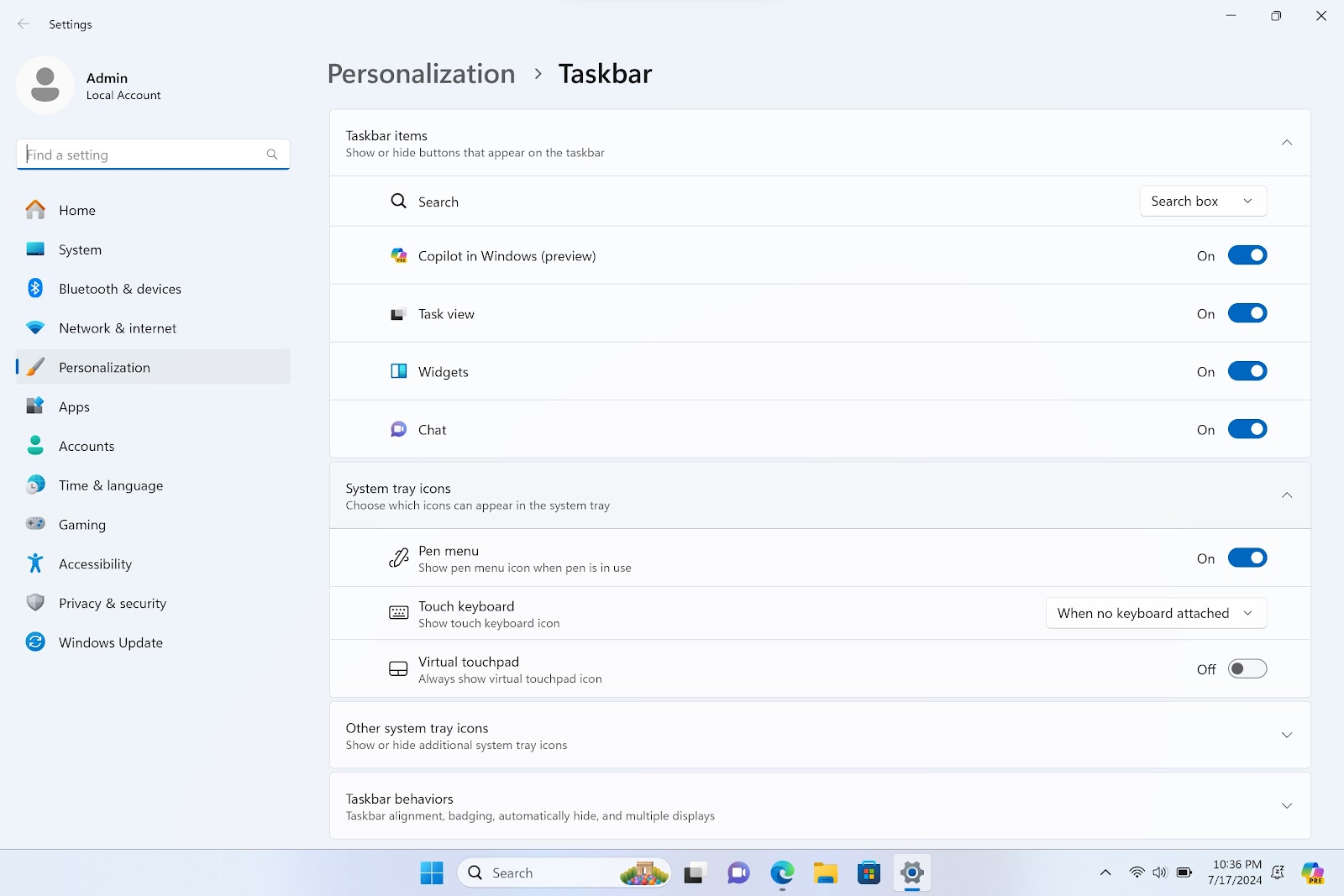Expand the Taskbar behaviors section
The image size is (1344, 896).
tap(1286, 805)
